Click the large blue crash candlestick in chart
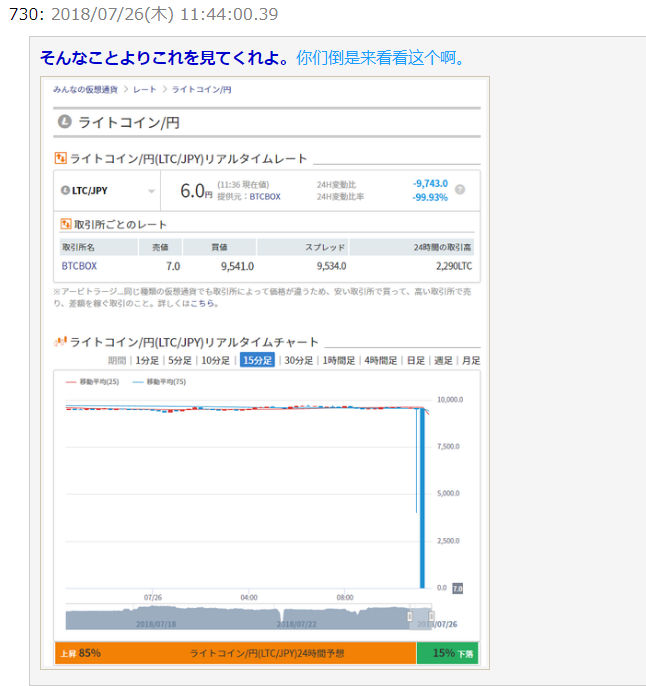 click(x=422, y=498)
